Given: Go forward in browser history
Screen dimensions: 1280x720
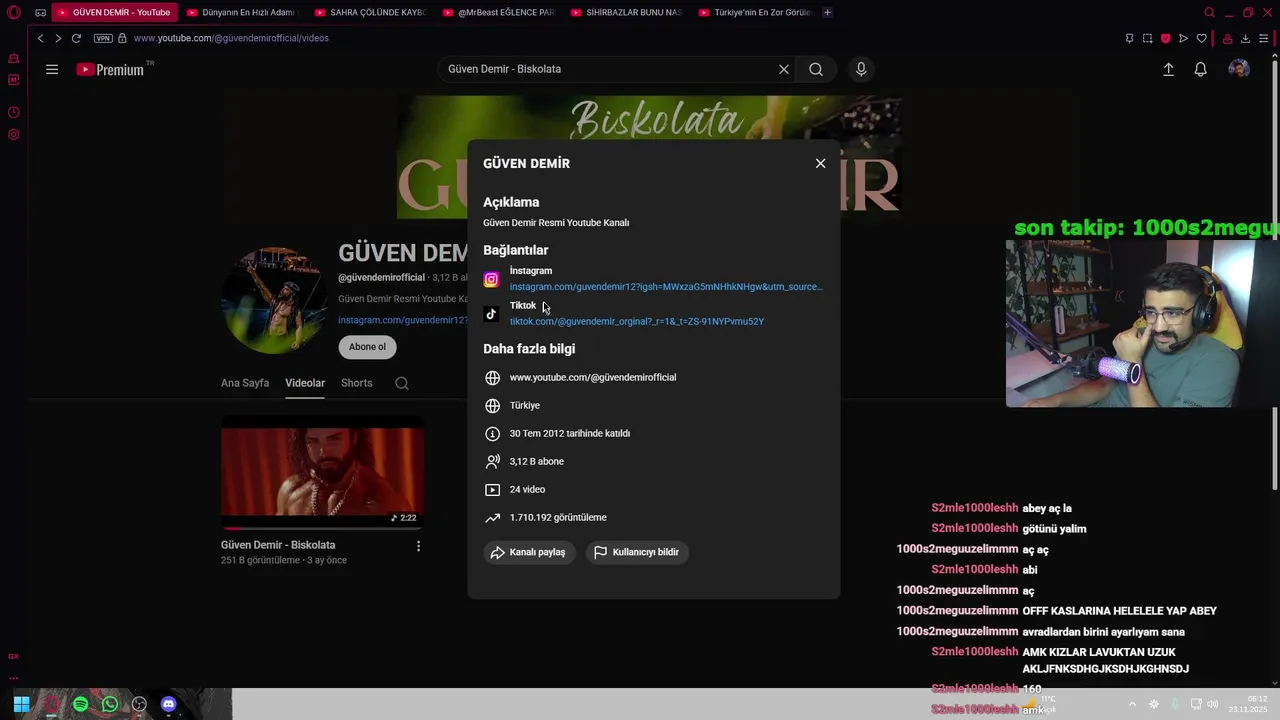Looking at the screenshot, I should (x=58, y=38).
